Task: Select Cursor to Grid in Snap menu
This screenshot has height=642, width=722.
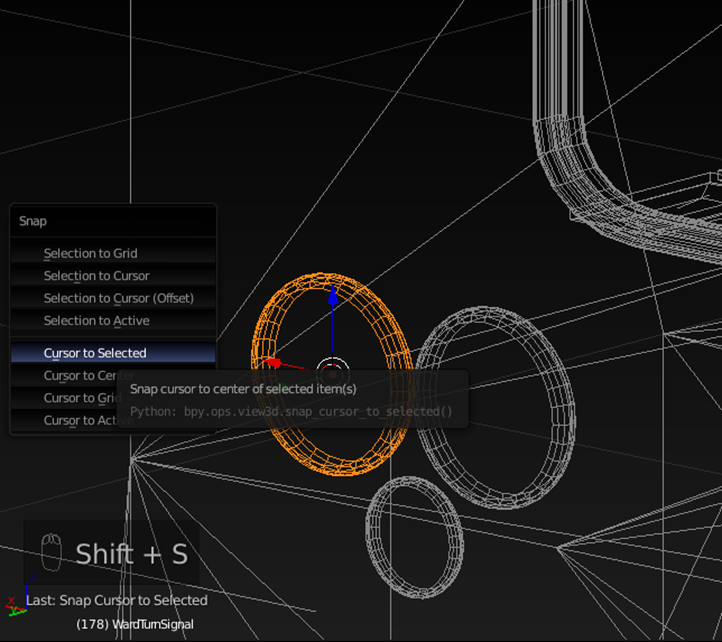Action: pyautogui.click(x=70, y=398)
